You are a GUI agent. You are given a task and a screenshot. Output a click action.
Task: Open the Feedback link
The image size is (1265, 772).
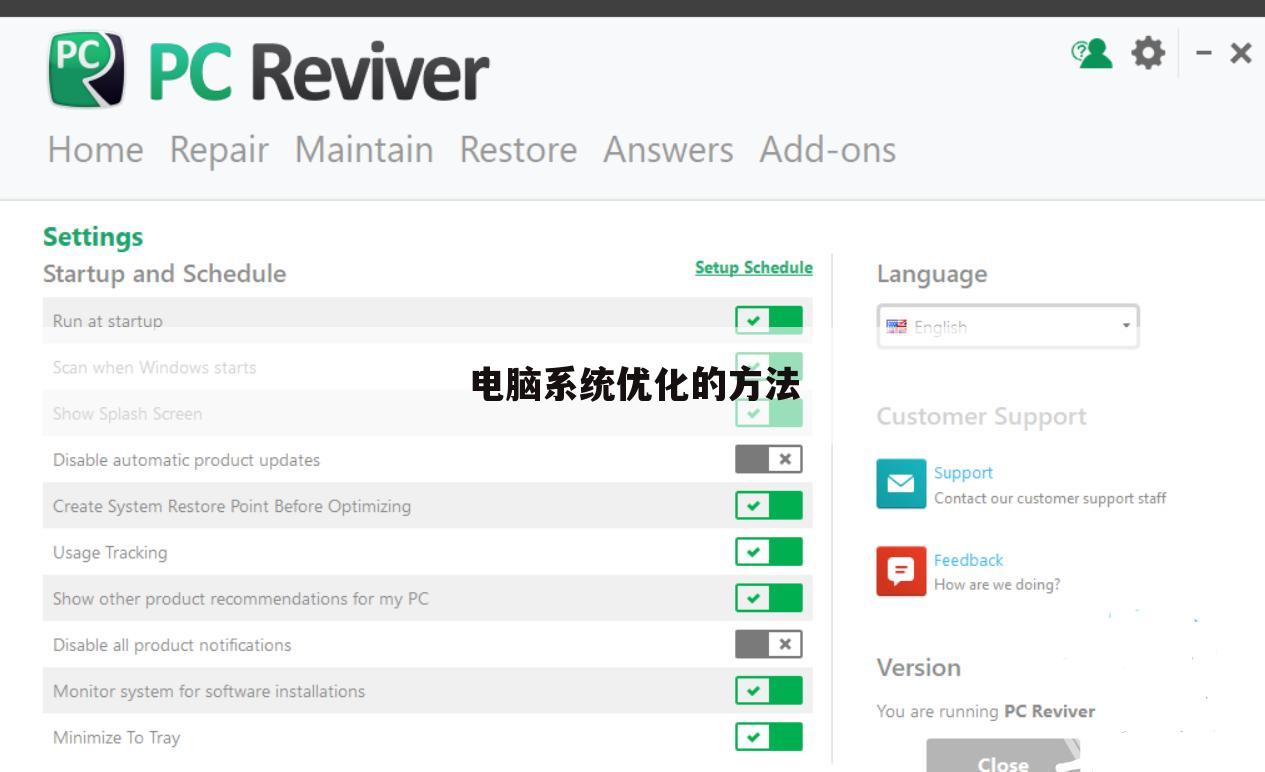968,560
